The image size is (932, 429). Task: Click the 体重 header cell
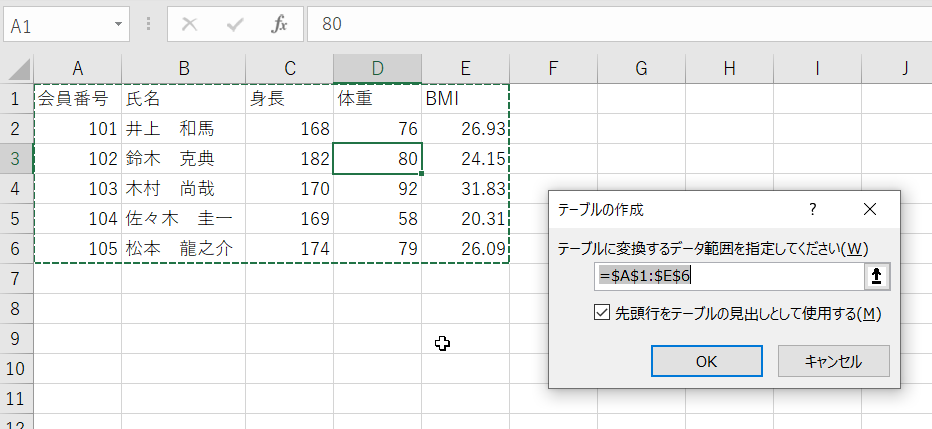(377, 99)
